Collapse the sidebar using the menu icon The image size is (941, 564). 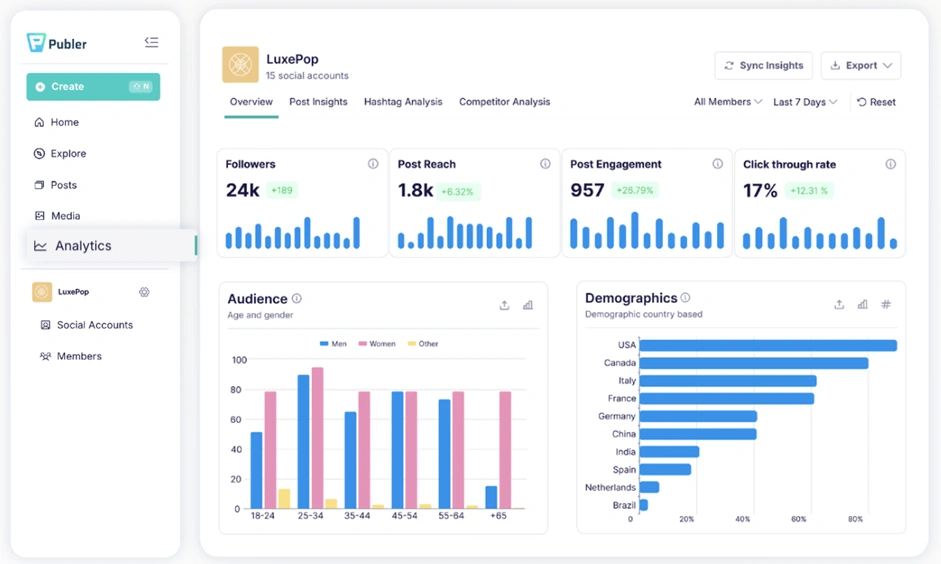tap(151, 42)
